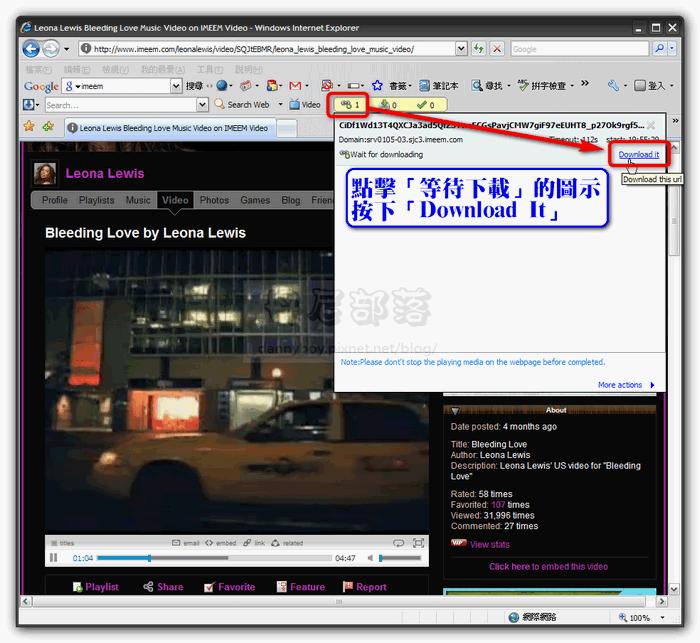Switch to the Photos tab
The width and height of the screenshot is (700, 643).
[x=214, y=200]
